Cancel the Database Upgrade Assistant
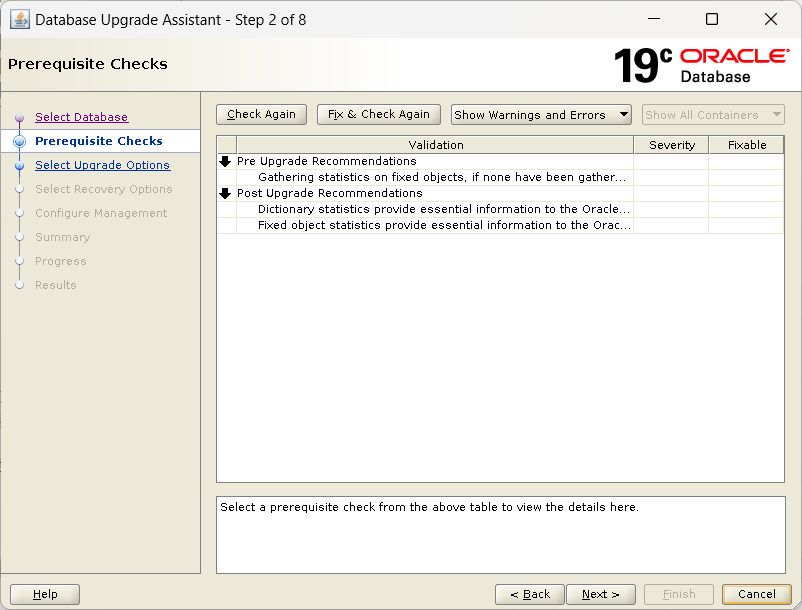 (757, 594)
